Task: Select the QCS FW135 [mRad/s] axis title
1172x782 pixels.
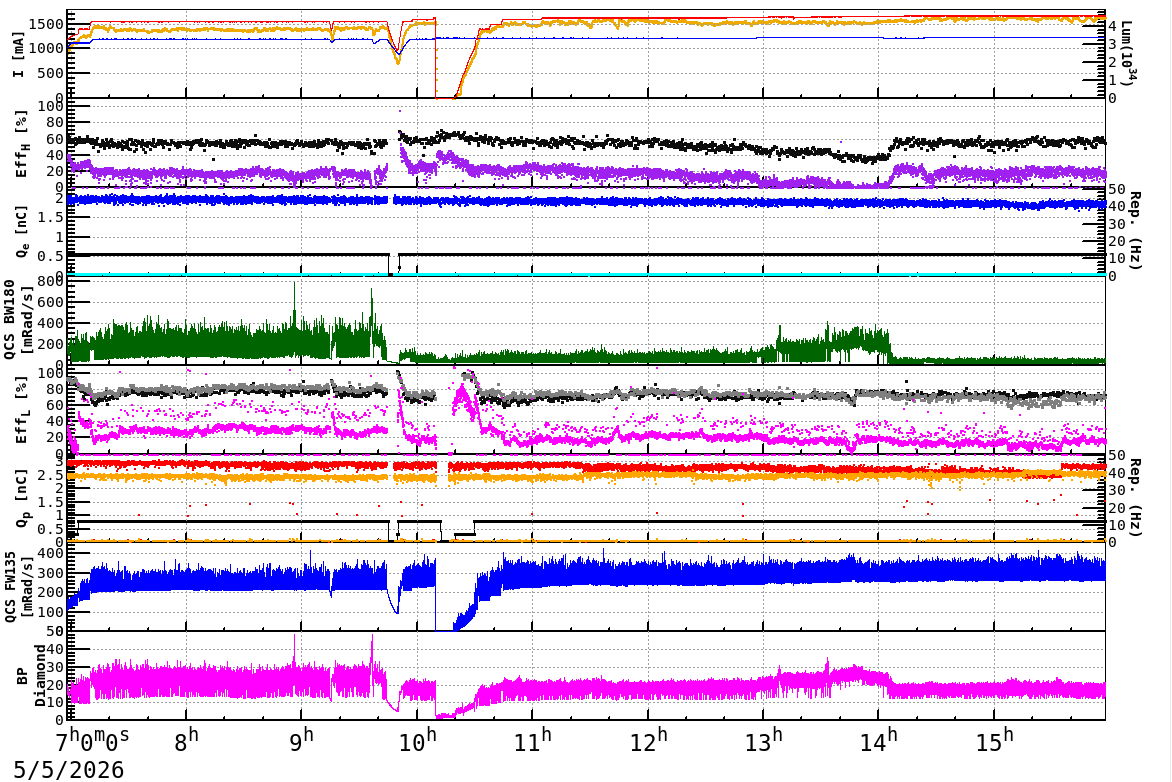Action: point(19,588)
